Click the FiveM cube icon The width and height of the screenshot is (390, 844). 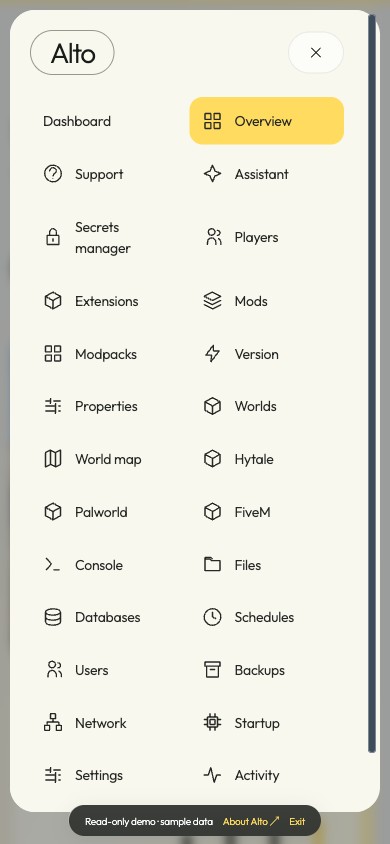pyautogui.click(x=212, y=512)
